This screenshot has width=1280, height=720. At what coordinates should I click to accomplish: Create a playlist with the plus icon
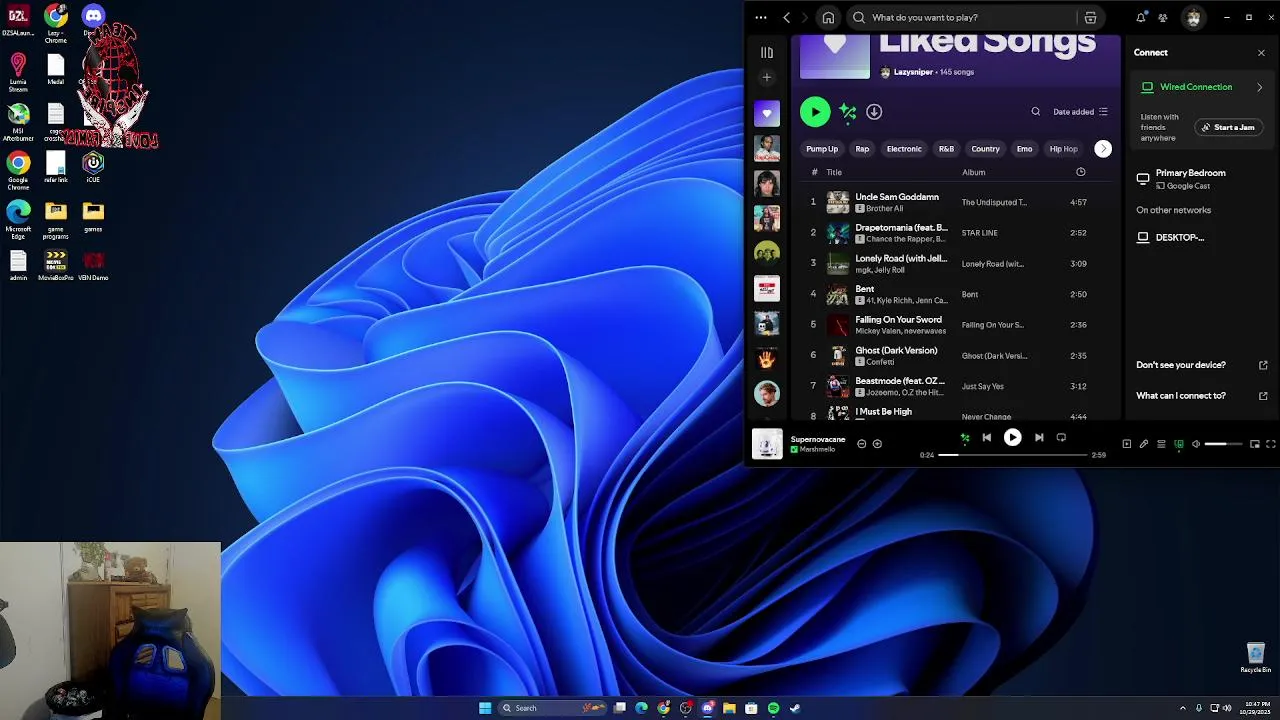pos(767,77)
